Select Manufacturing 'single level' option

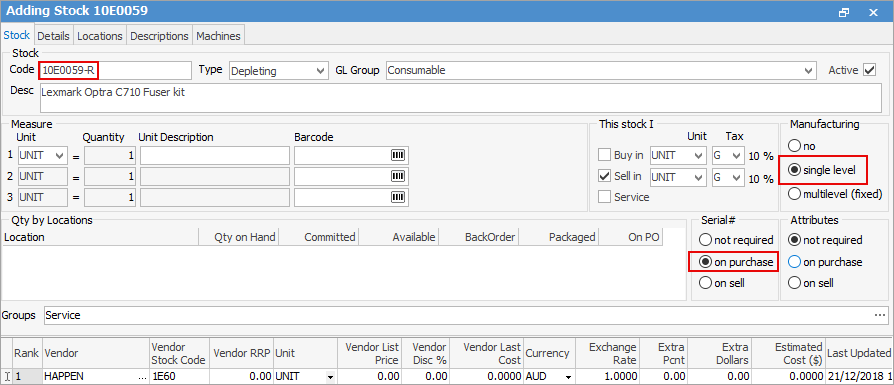[x=794, y=170]
